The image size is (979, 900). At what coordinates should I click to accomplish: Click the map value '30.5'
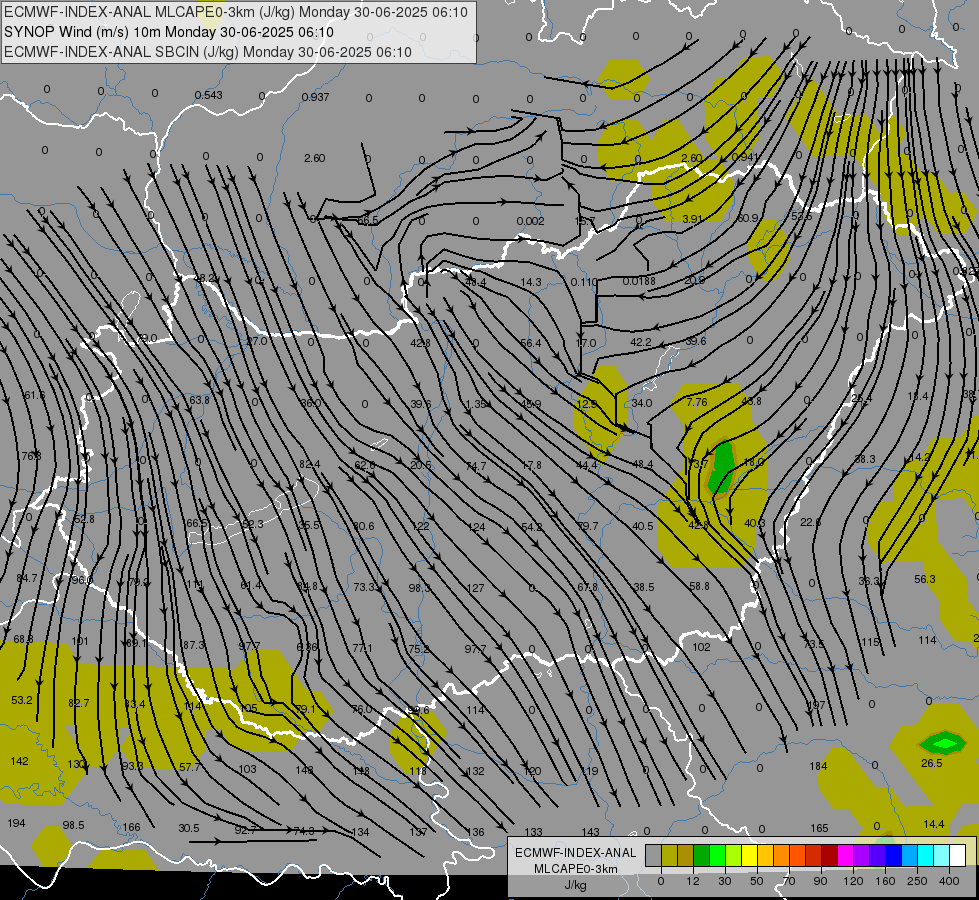pyautogui.click(x=189, y=828)
